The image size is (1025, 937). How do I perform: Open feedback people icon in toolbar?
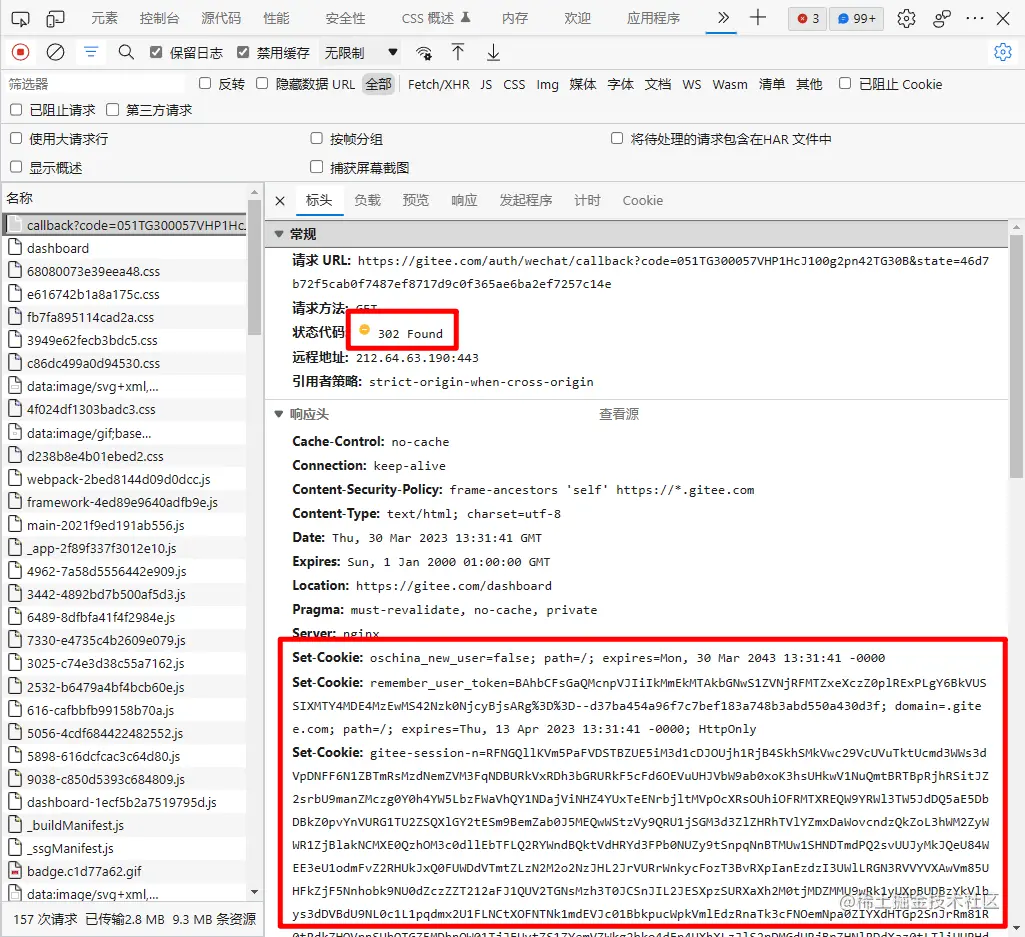point(941,18)
